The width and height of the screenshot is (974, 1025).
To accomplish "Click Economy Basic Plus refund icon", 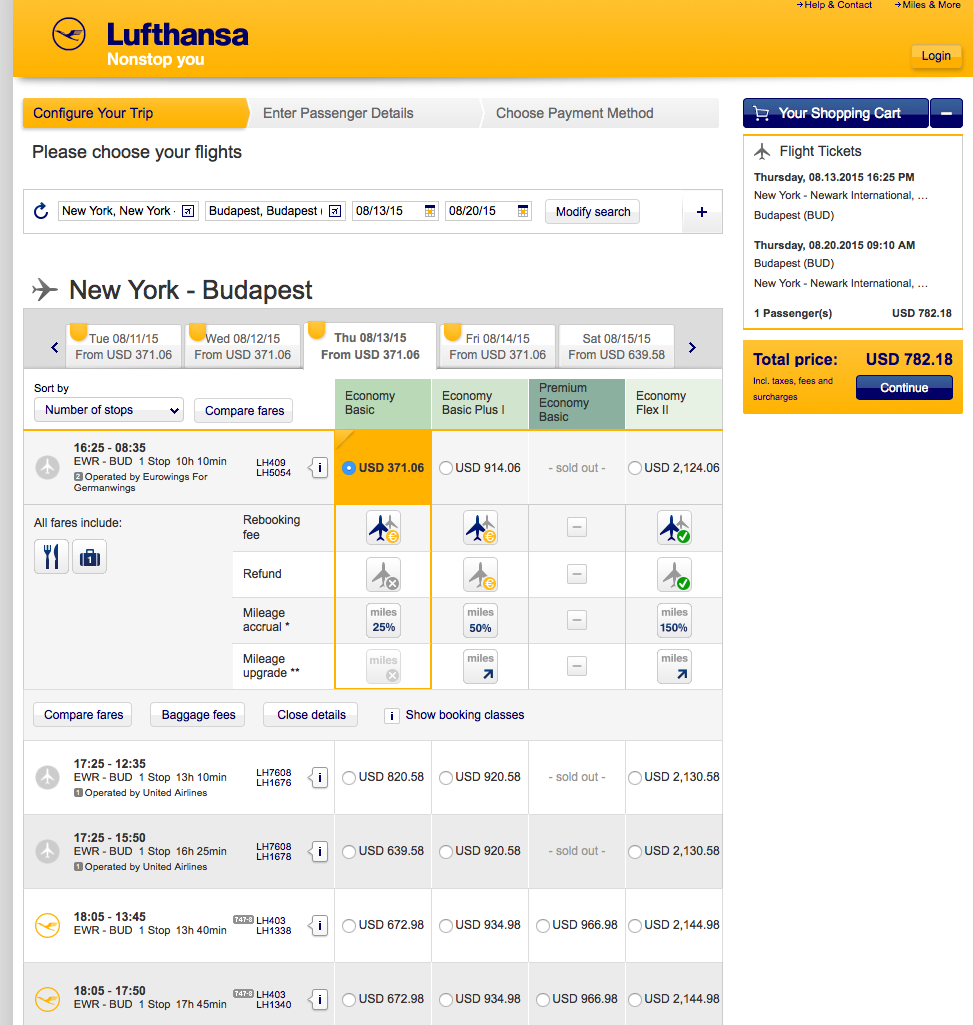I will tap(480, 575).
